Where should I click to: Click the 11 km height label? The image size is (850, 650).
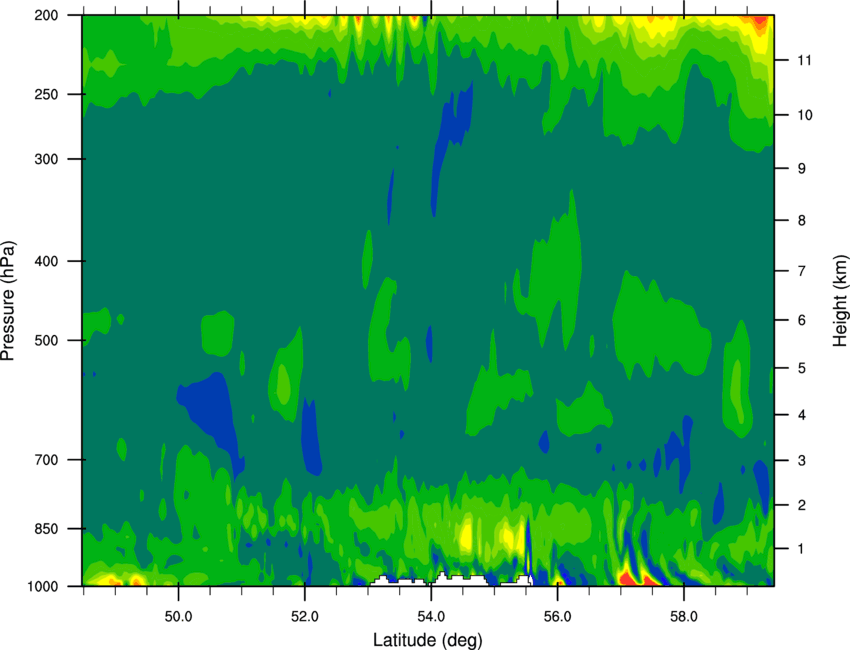tap(805, 60)
